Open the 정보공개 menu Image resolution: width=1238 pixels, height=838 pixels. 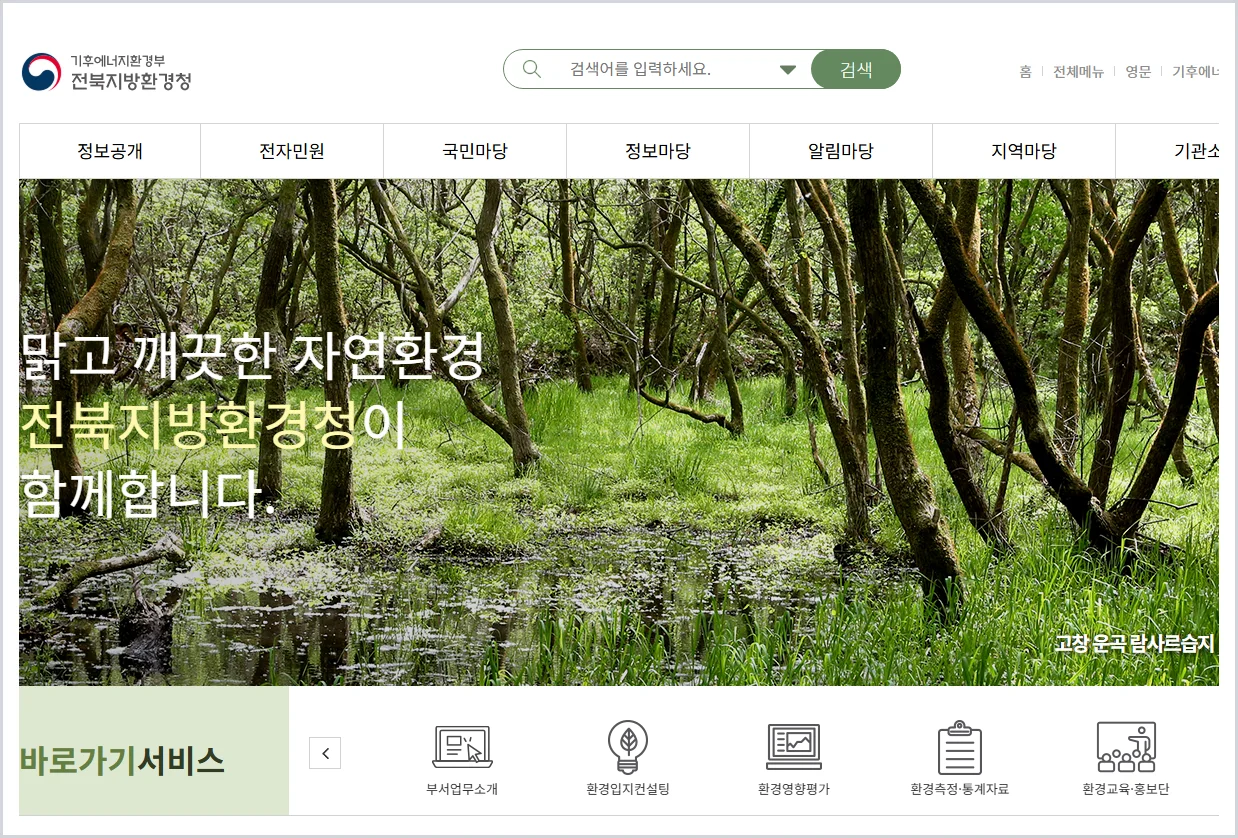click(x=110, y=152)
